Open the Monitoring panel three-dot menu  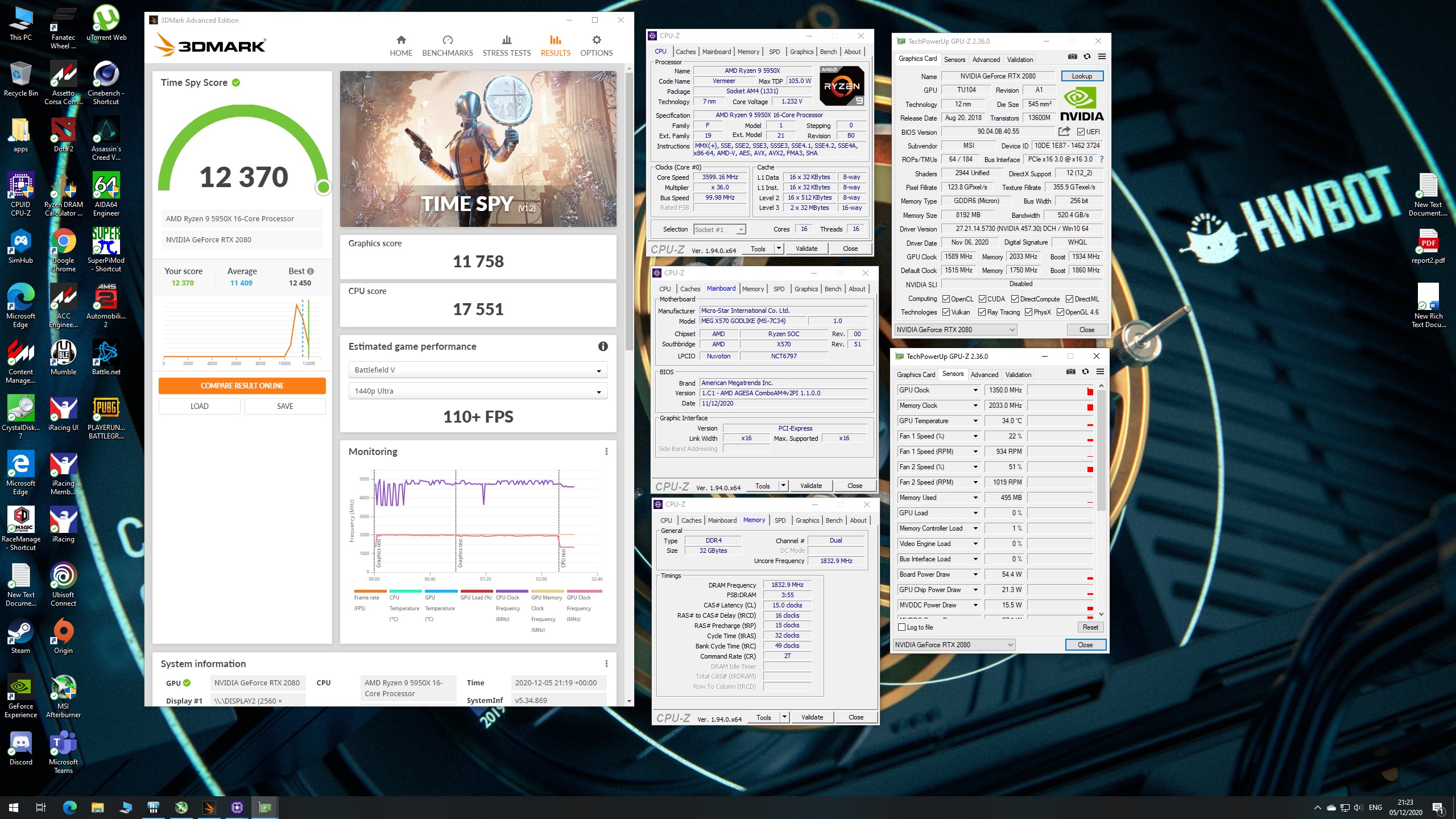(x=606, y=452)
